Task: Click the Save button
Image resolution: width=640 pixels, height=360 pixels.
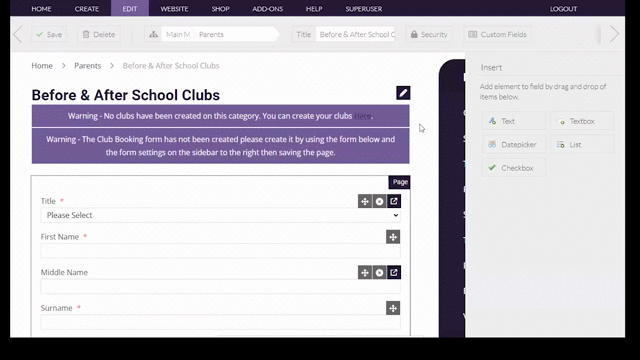Action: (x=49, y=35)
